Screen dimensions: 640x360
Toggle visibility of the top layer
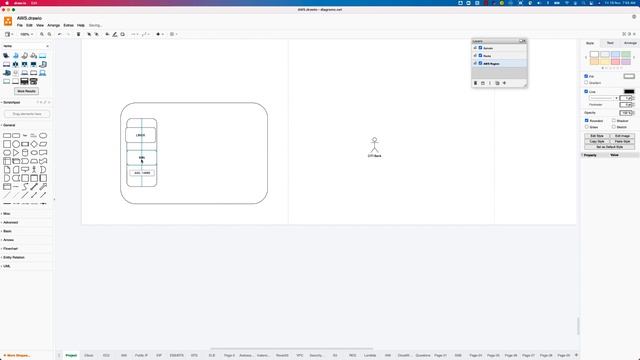tap(480, 48)
